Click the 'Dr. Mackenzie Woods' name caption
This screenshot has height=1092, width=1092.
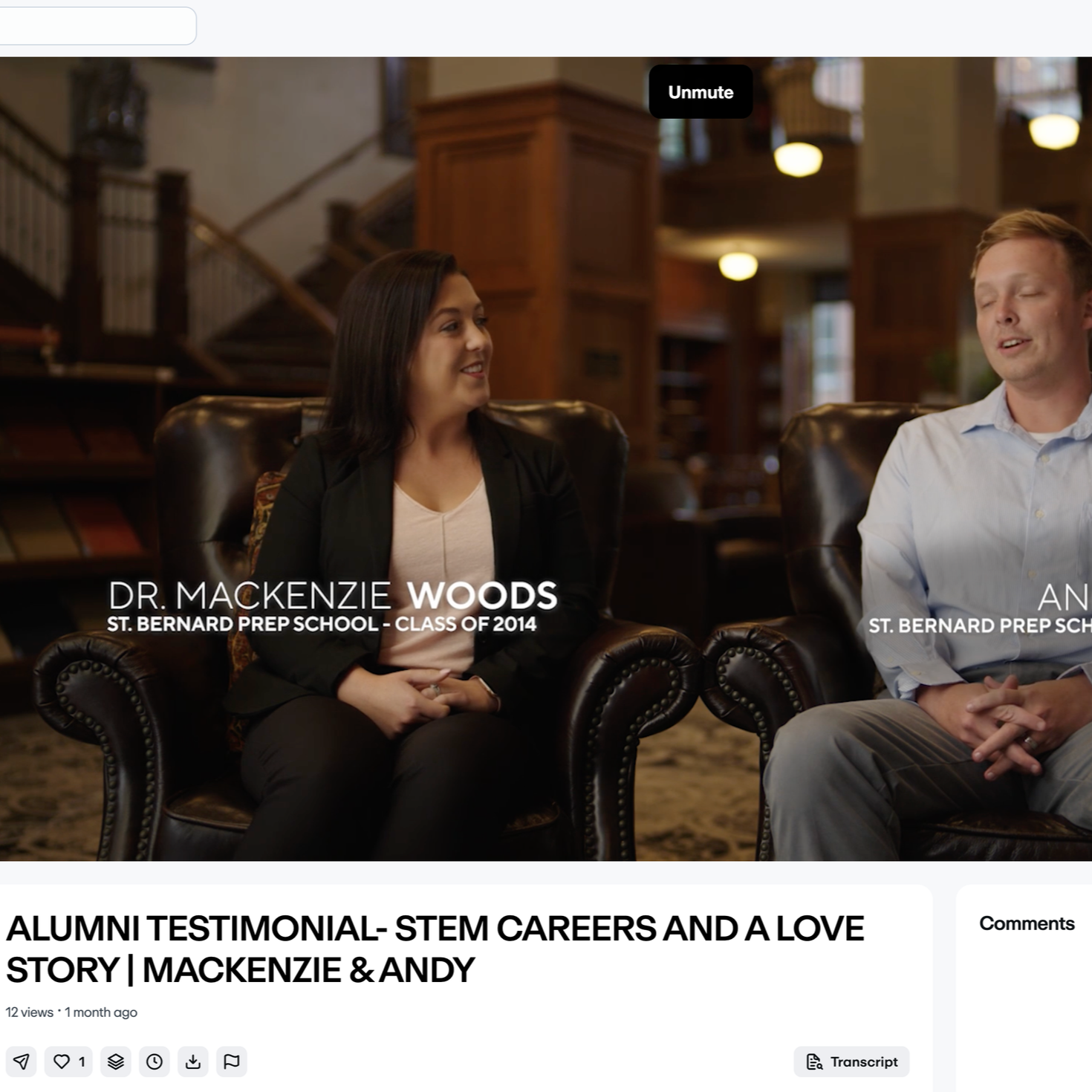pos(332,596)
